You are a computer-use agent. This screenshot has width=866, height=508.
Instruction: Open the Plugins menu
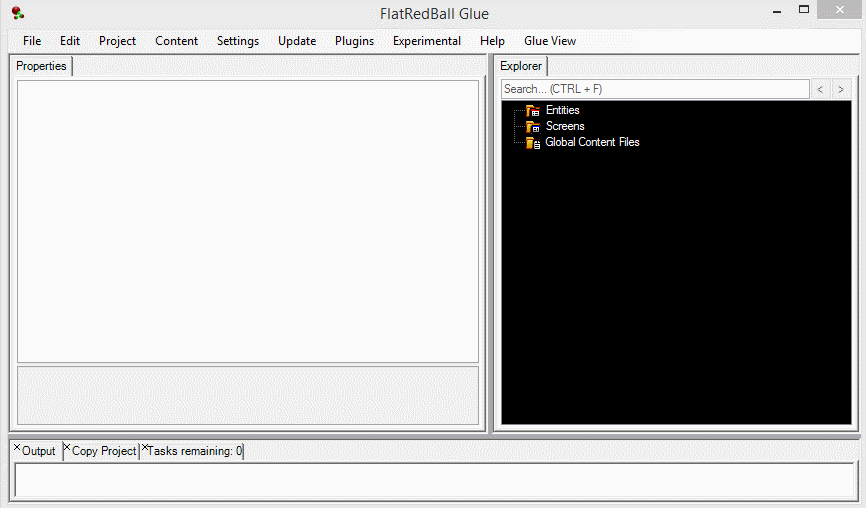pyautogui.click(x=354, y=41)
